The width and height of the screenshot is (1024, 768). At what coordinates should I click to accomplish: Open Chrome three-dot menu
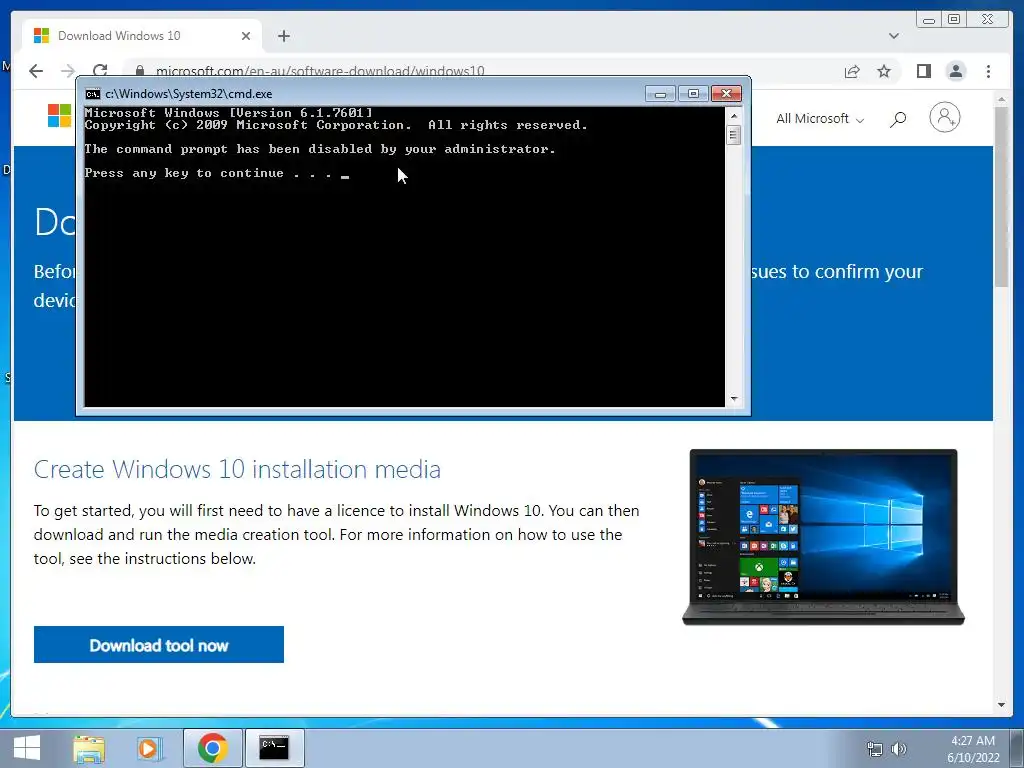[988, 71]
